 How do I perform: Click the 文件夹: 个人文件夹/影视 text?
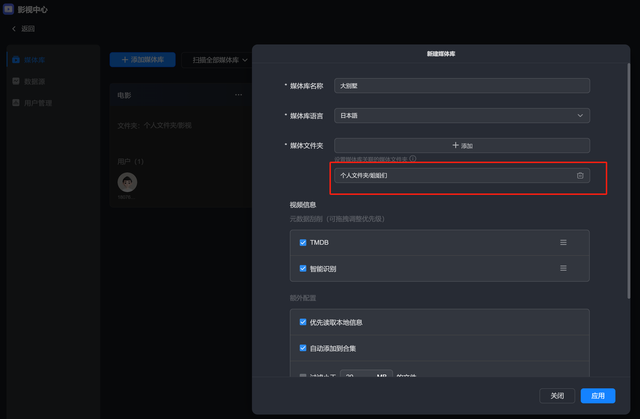click(x=154, y=125)
